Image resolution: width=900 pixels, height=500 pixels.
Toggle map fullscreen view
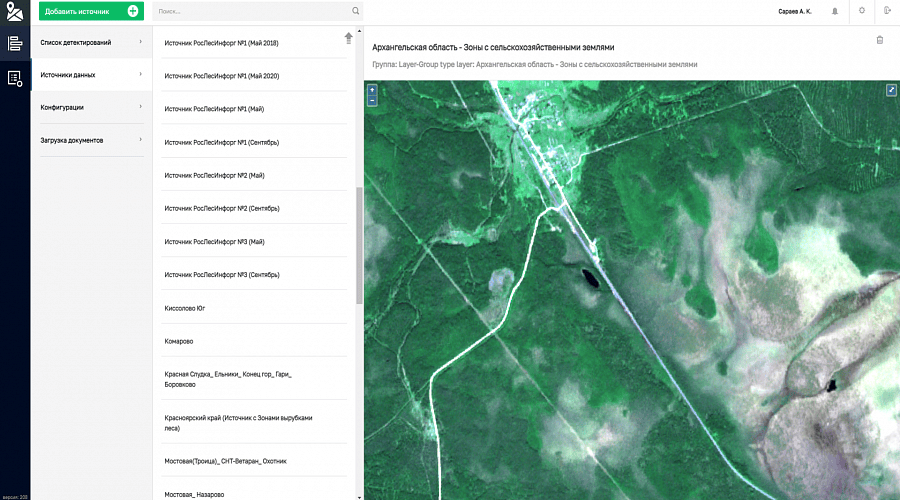[x=891, y=90]
